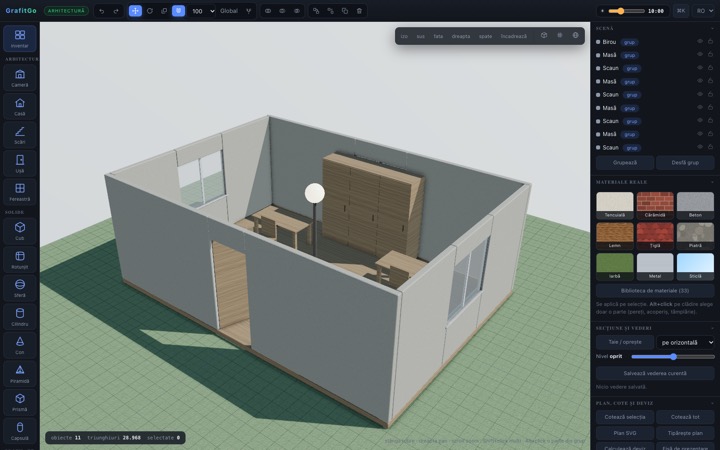720x450 pixels.
Task: Select the Scări stairs tool
Action: [20, 135]
